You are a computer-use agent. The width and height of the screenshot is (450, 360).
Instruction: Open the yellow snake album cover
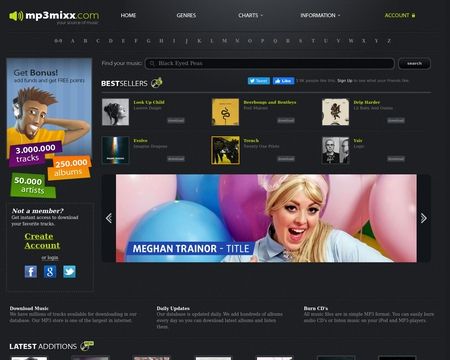225,112
